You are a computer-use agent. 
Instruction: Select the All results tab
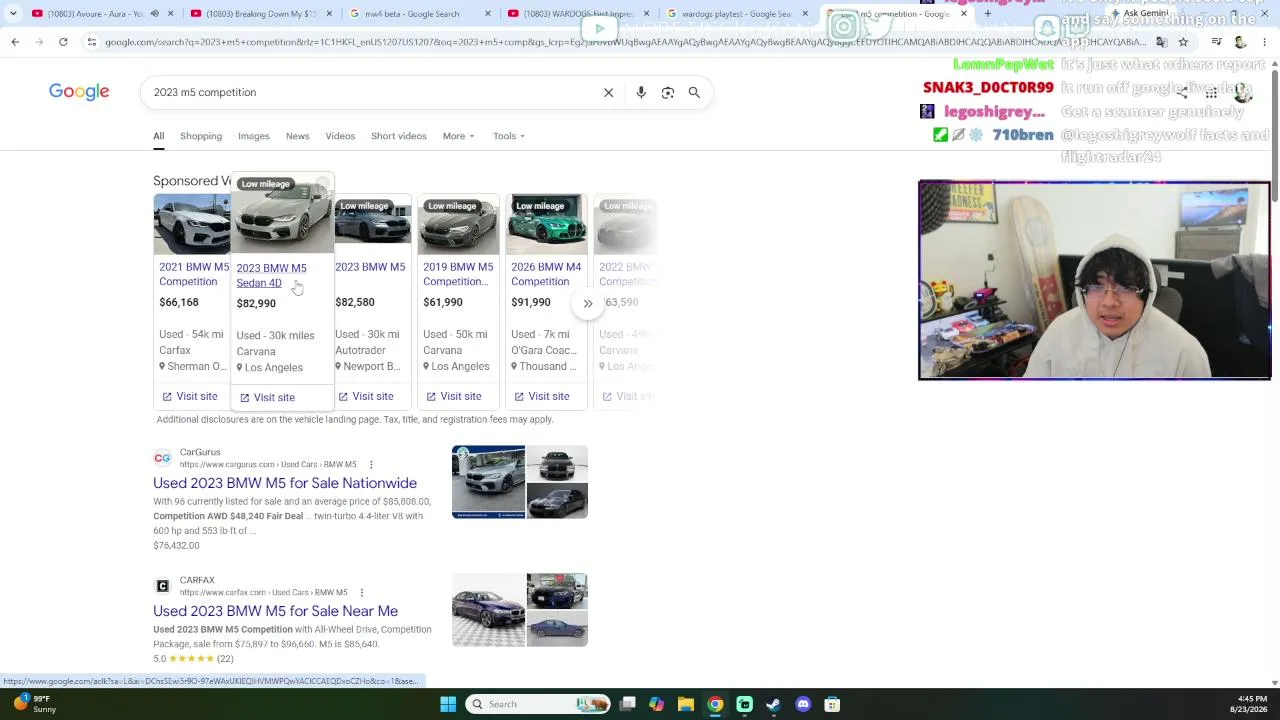coord(158,136)
